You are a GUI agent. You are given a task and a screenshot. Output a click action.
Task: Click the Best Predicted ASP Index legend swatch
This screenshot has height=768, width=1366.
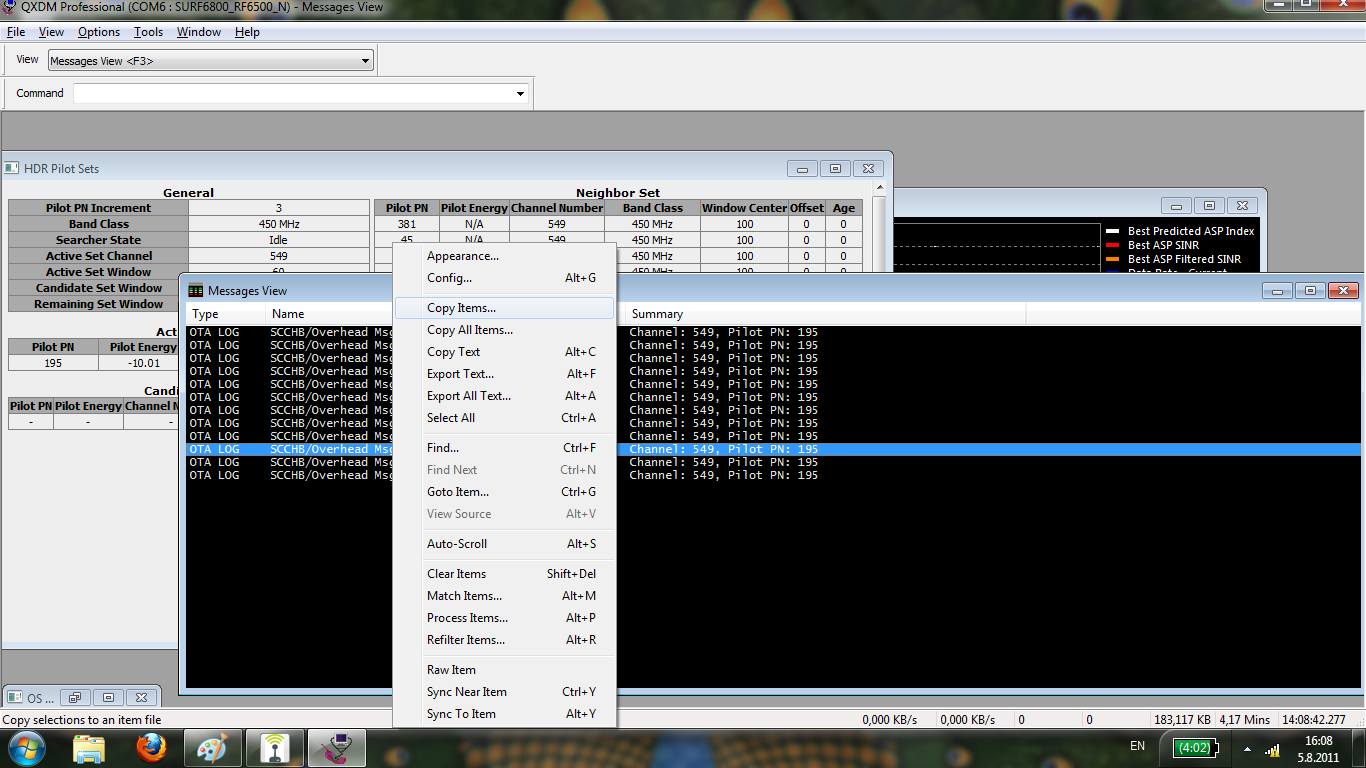tap(1112, 231)
